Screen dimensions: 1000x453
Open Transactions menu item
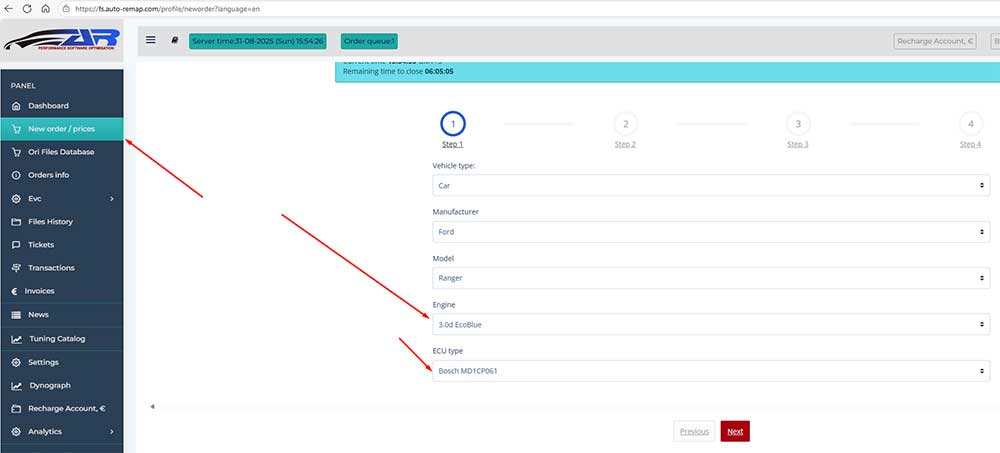tap(62, 268)
